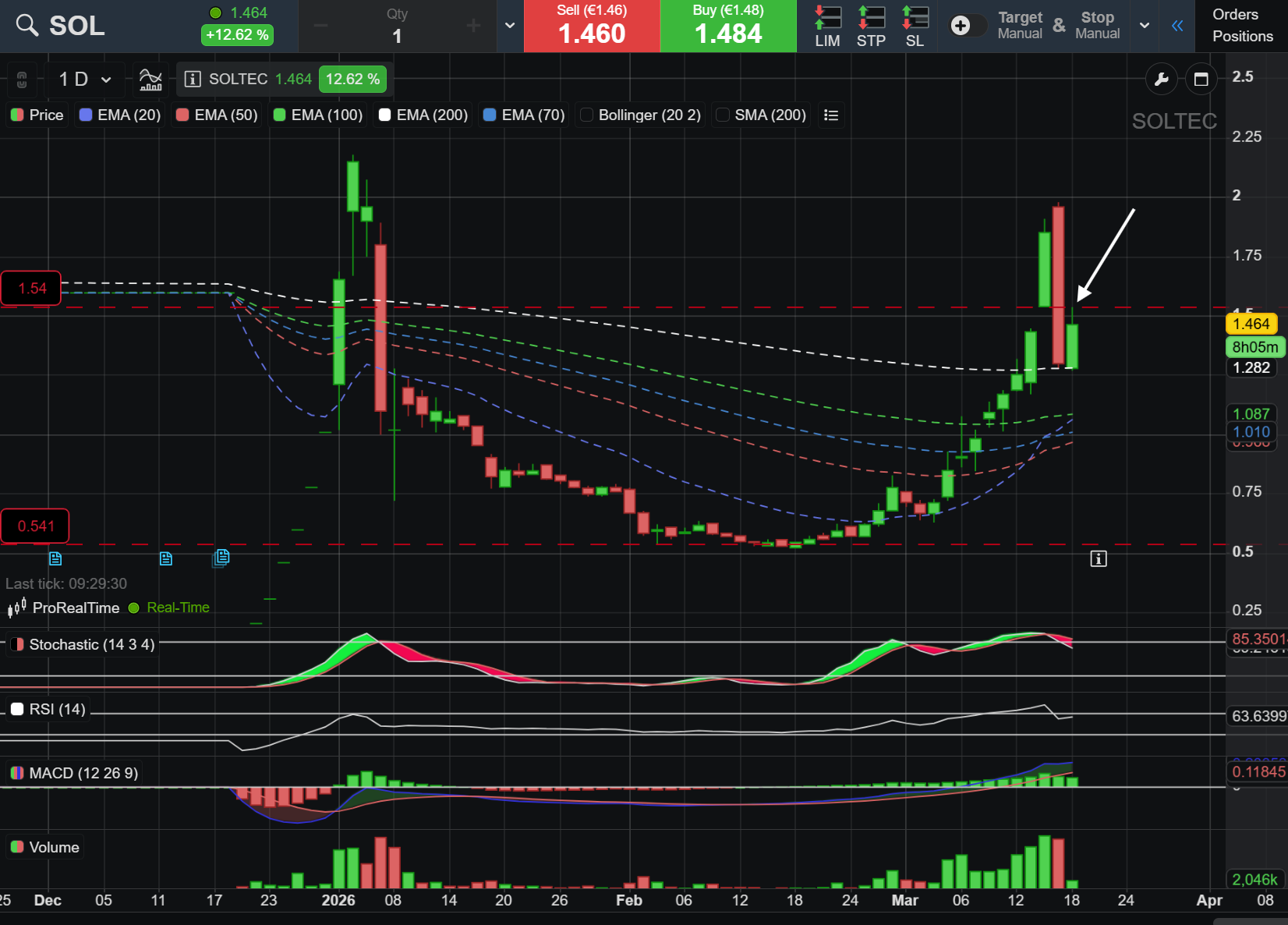Open chart settings wrench icon
1288x925 pixels.
click(x=1161, y=80)
